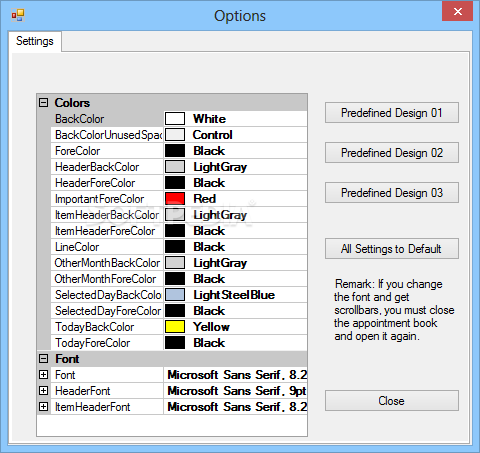Select the SelectedDayForeColor property name

(108, 311)
